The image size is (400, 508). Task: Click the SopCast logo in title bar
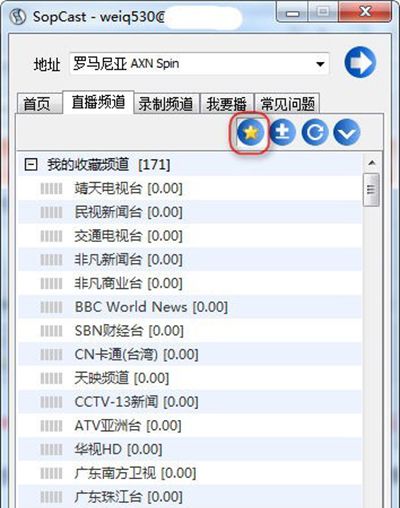pyautogui.click(x=18, y=16)
